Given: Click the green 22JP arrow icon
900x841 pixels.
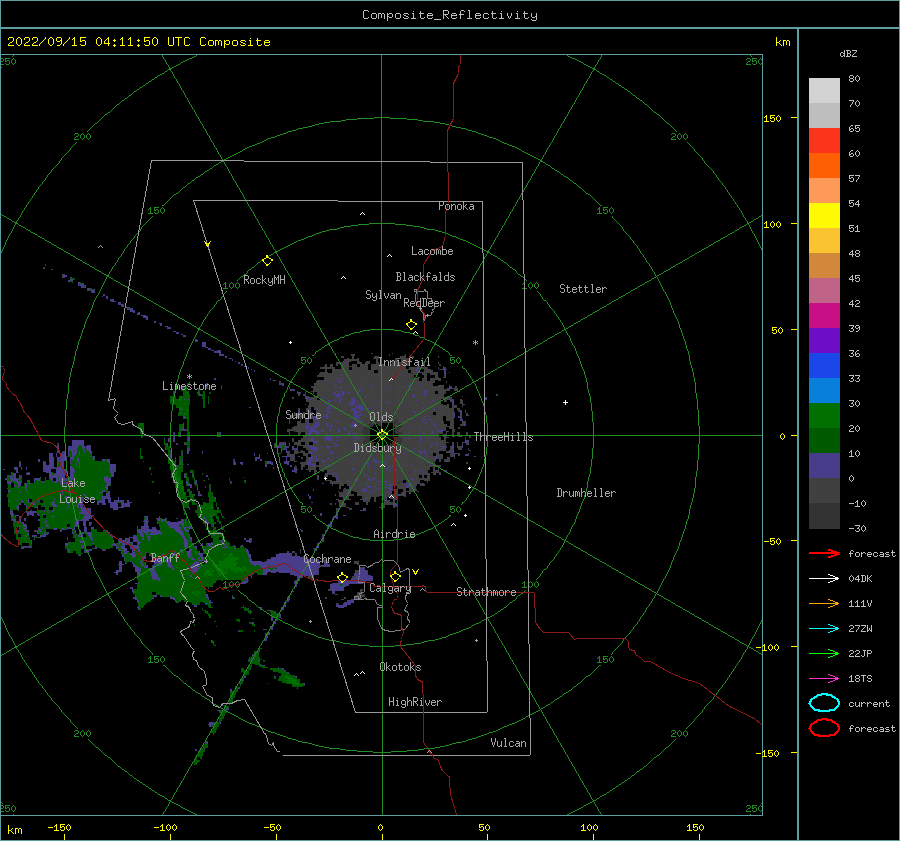Looking at the screenshot, I should click(x=824, y=653).
